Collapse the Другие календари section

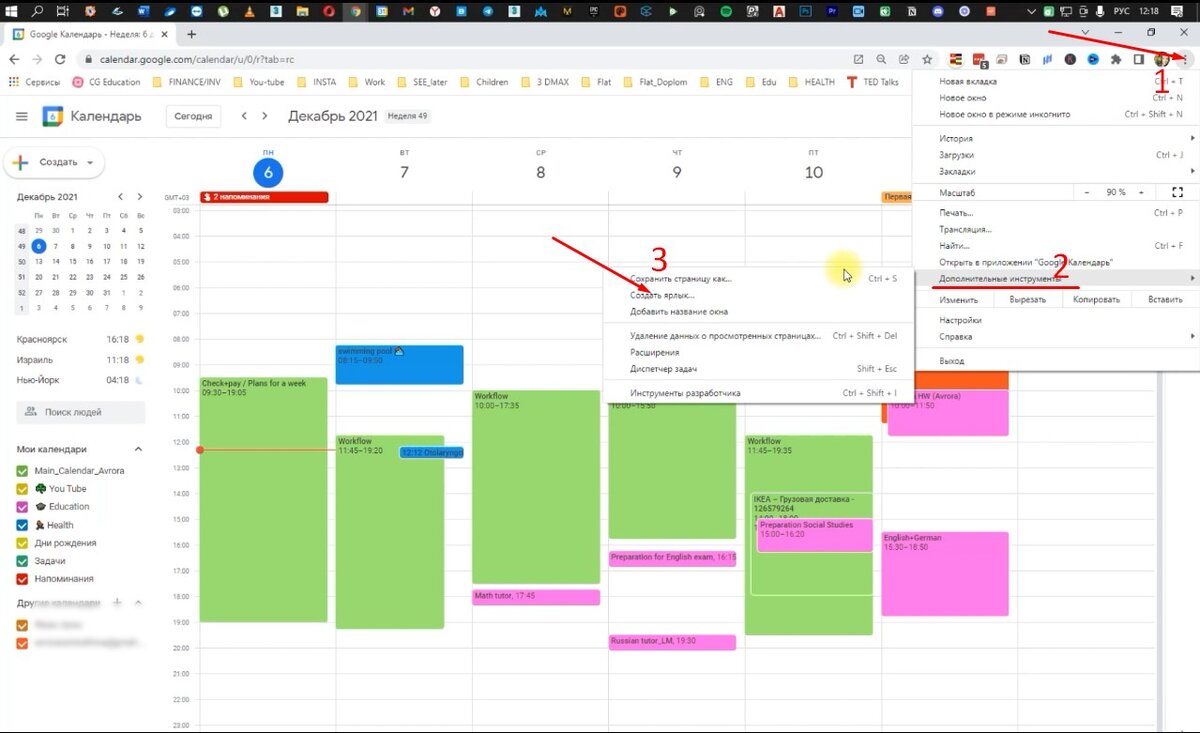tap(139, 603)
